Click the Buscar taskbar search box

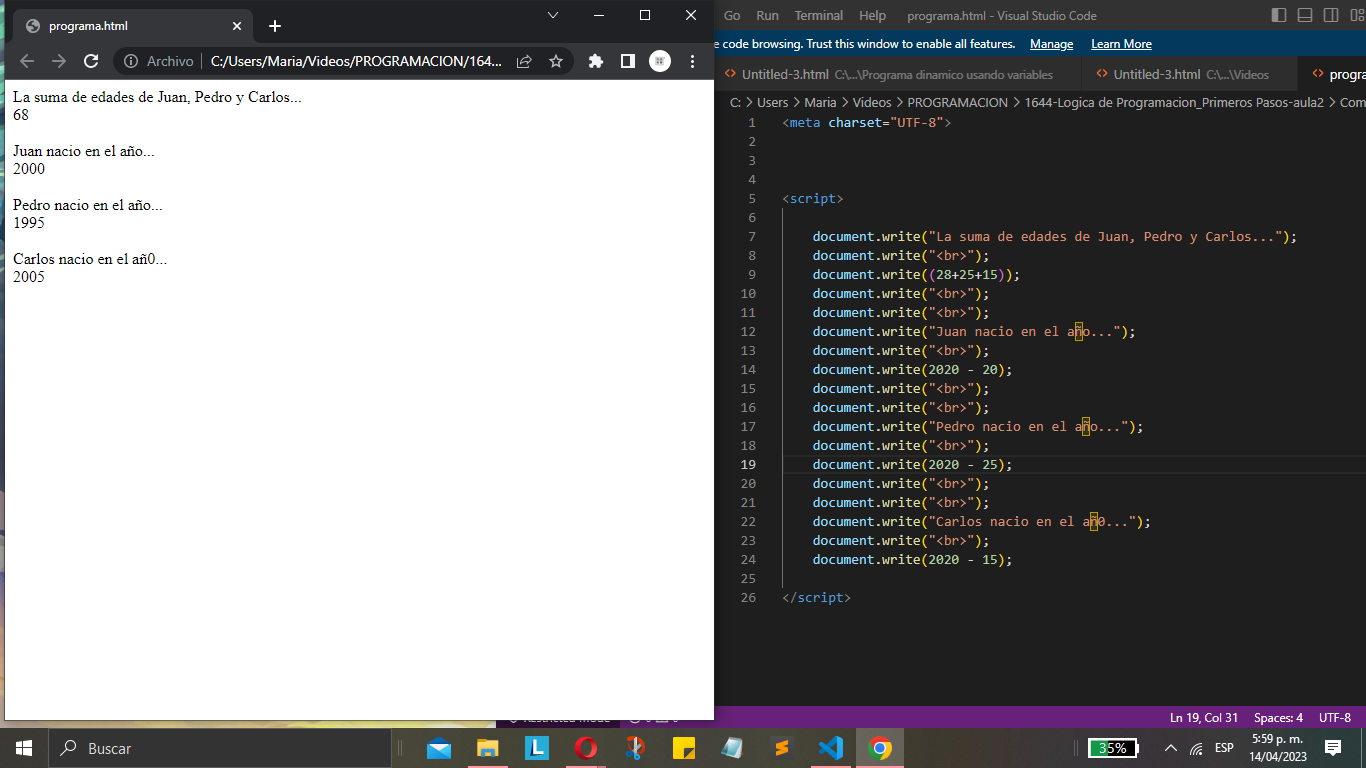pos(220,748)
